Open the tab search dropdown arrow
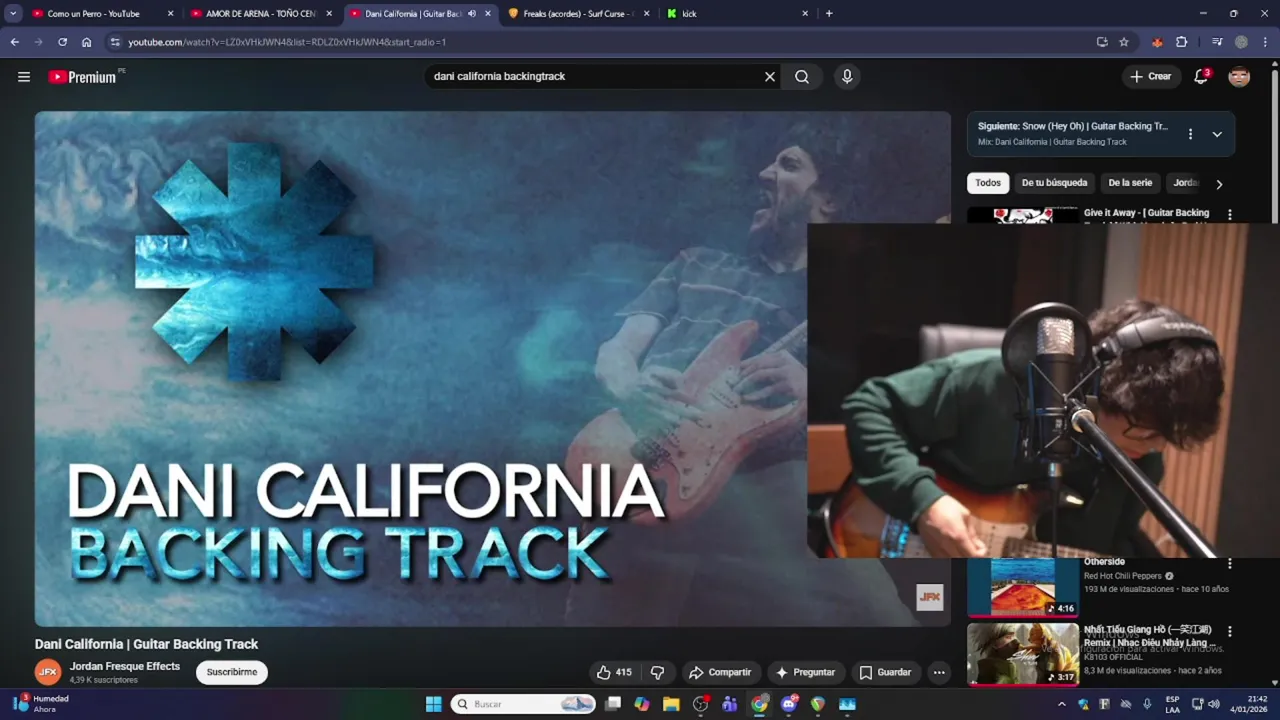Viewport: 1280px width, 720px height. click(13, 14)
